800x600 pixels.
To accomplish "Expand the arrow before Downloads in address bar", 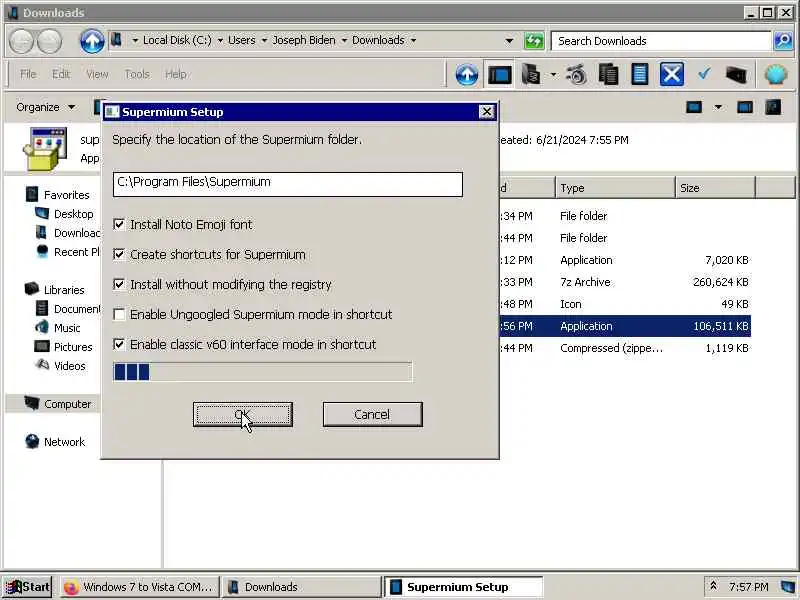I will point(344,40).
